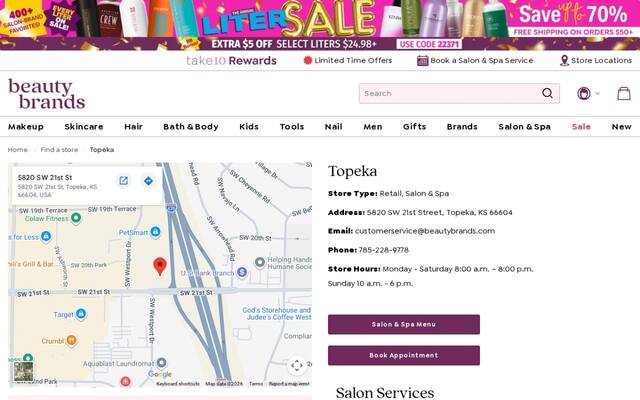Image resolution: width=640 pixels, height=400 pixels.
Task: Open the Sale menu
Action: 581,127
